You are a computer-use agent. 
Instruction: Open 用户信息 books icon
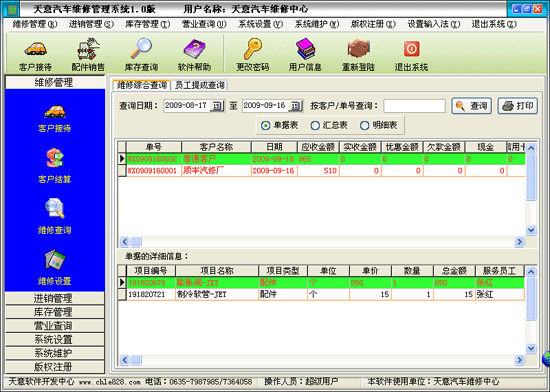point(305,48)
